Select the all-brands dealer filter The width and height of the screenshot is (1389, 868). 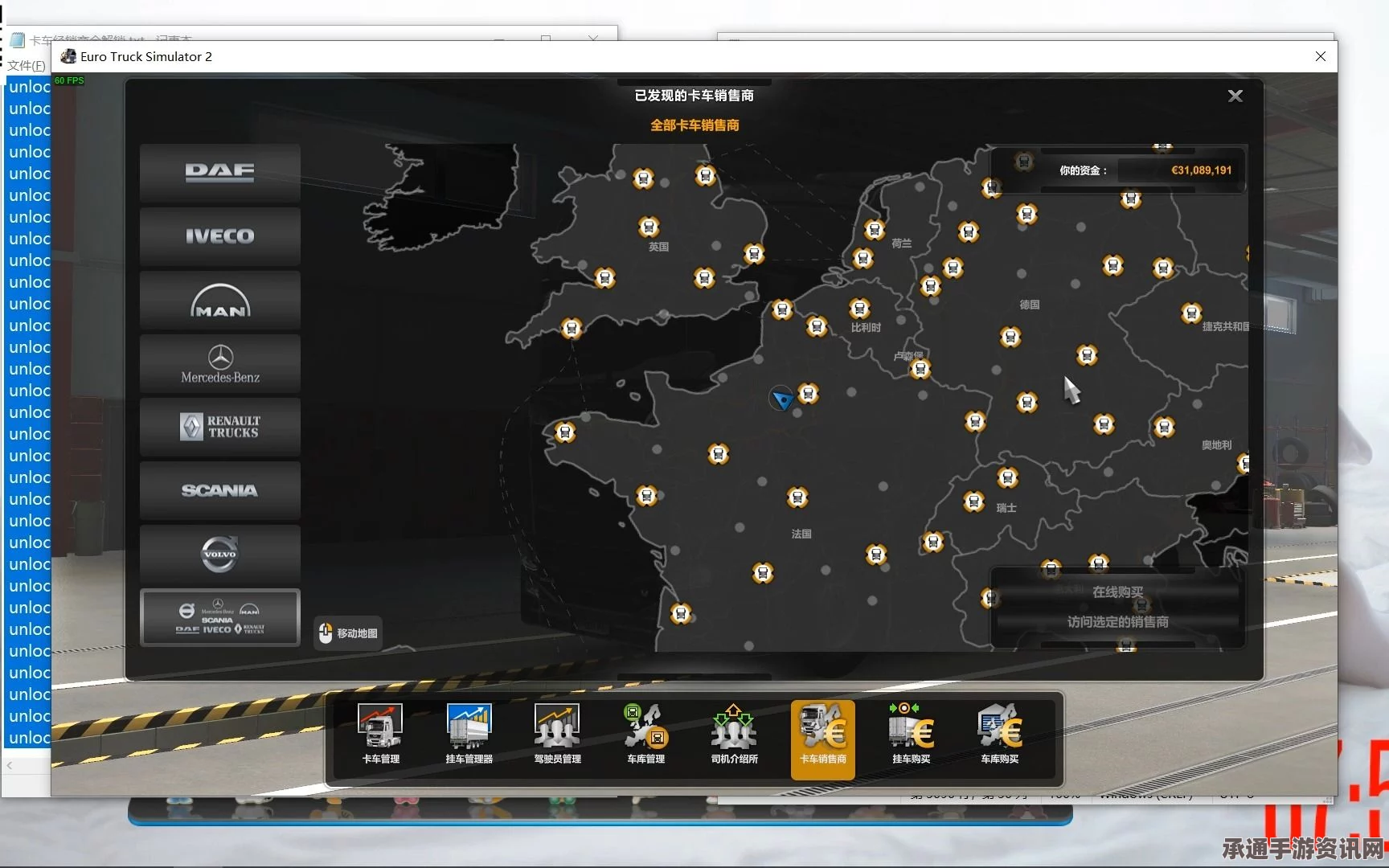tap(220, 617)
